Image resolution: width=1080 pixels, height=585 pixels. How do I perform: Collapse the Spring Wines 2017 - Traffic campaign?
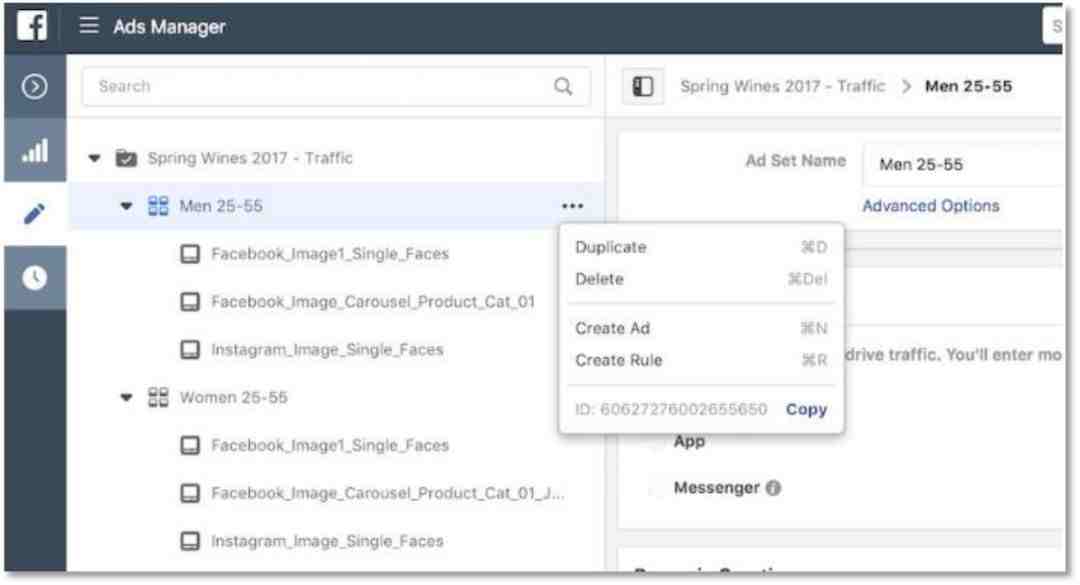(x=94, y=158)
